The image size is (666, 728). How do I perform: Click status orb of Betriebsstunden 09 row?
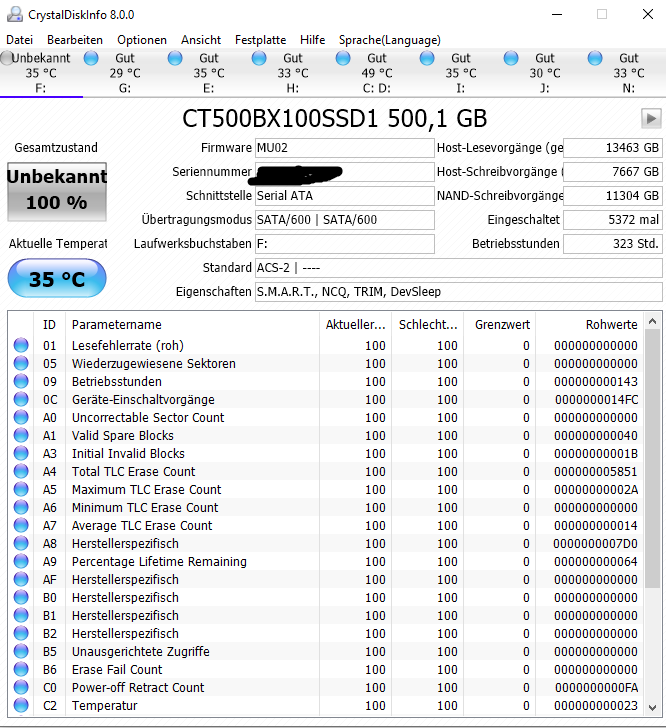click(21, 381)
